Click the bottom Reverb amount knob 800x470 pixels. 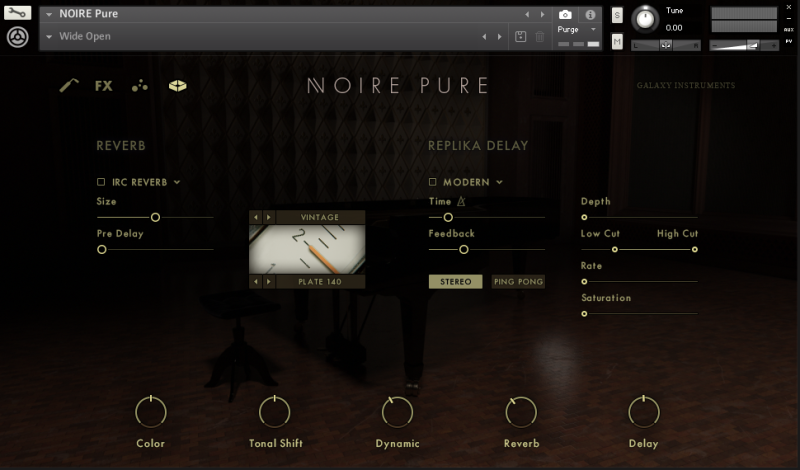click(x=521, y=412)
